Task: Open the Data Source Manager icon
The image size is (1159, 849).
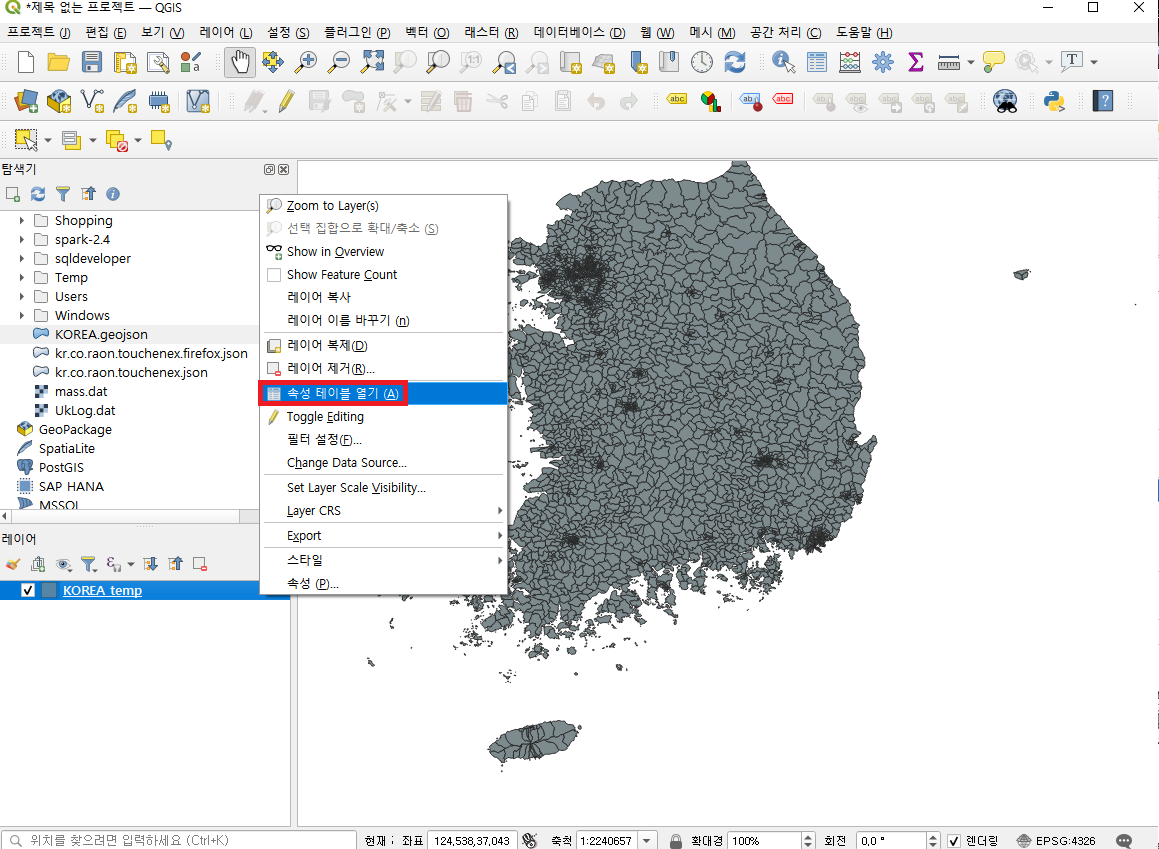Action: pos(26,100)
